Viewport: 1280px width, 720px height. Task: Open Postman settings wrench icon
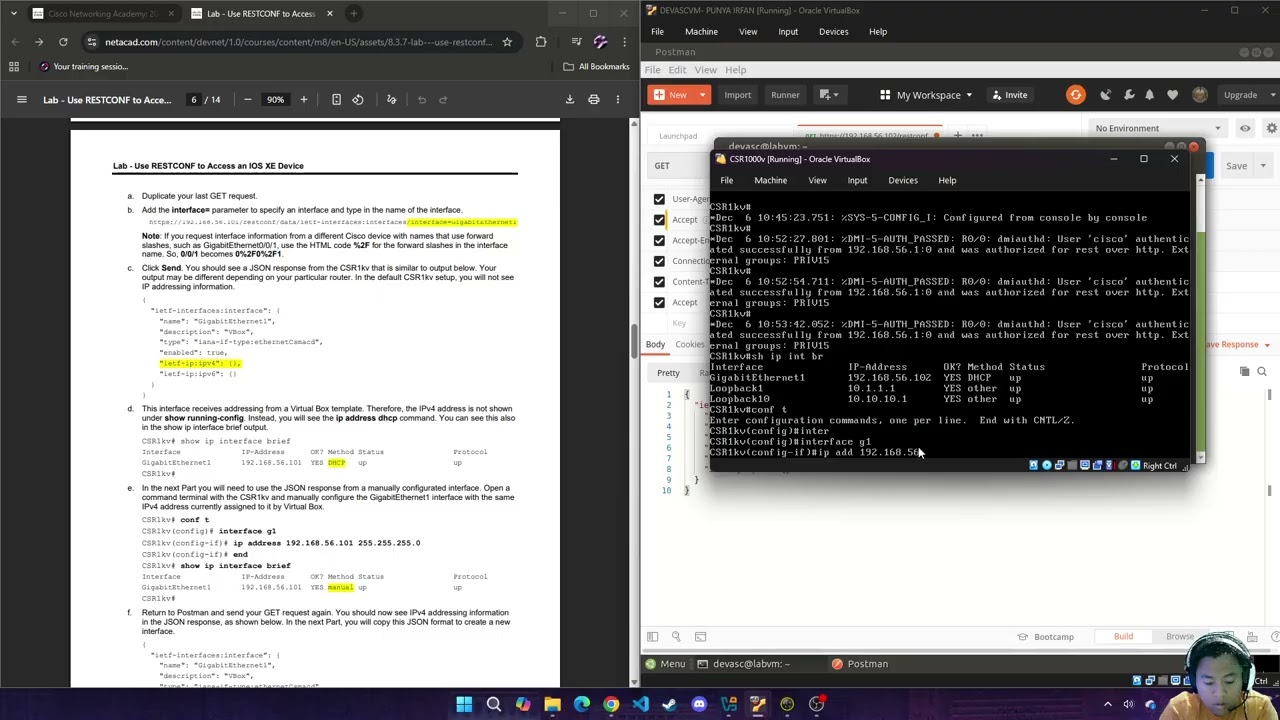(x=1128, y=95)
